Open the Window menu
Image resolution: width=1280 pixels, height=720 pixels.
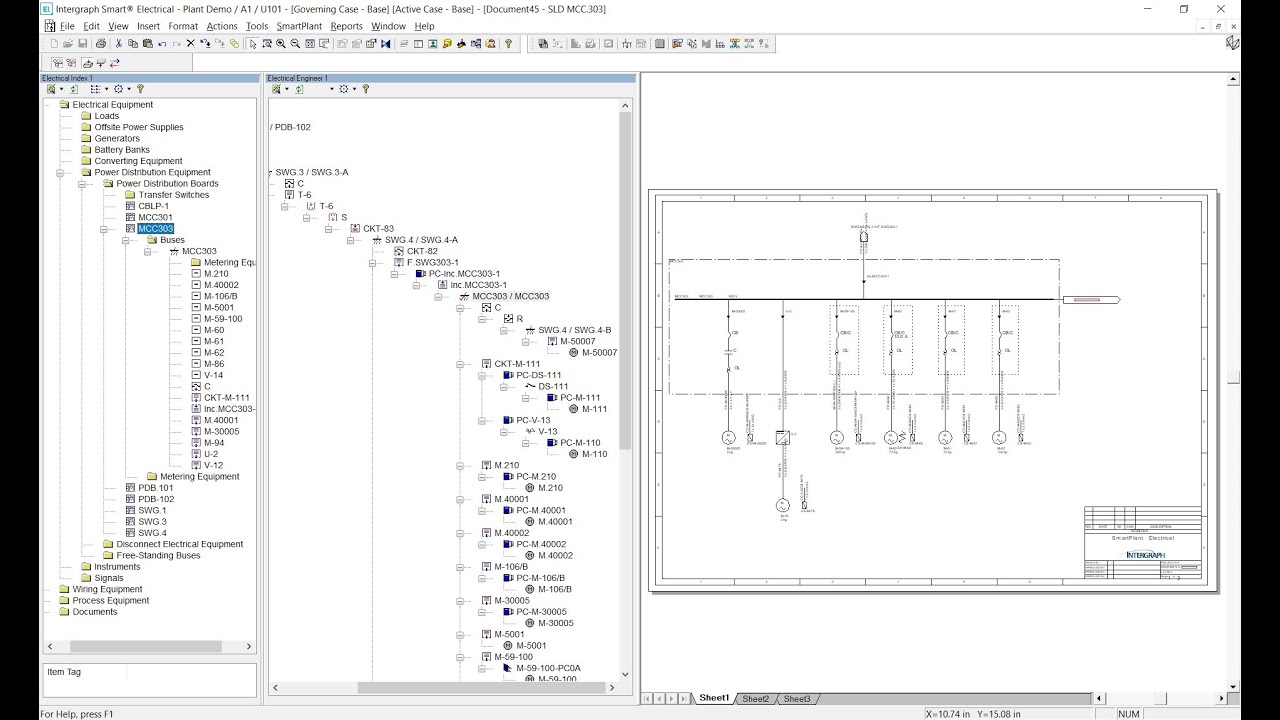click(388, 26)
